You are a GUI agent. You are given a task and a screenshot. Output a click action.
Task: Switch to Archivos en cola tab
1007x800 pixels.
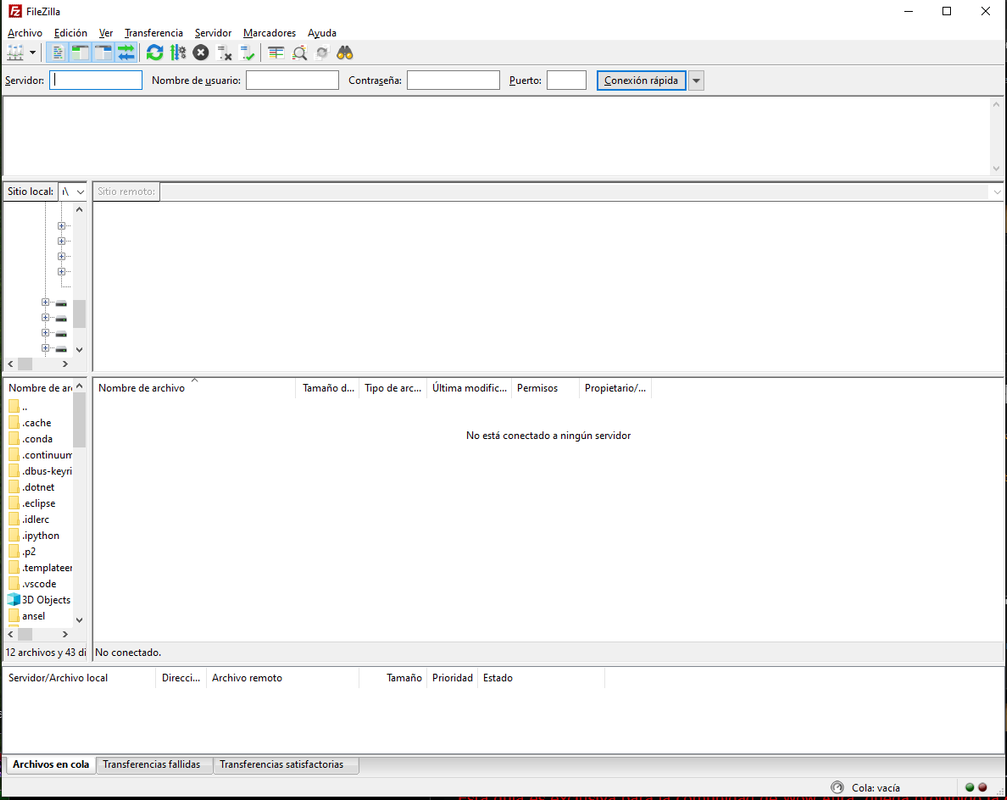click(51, 765)
